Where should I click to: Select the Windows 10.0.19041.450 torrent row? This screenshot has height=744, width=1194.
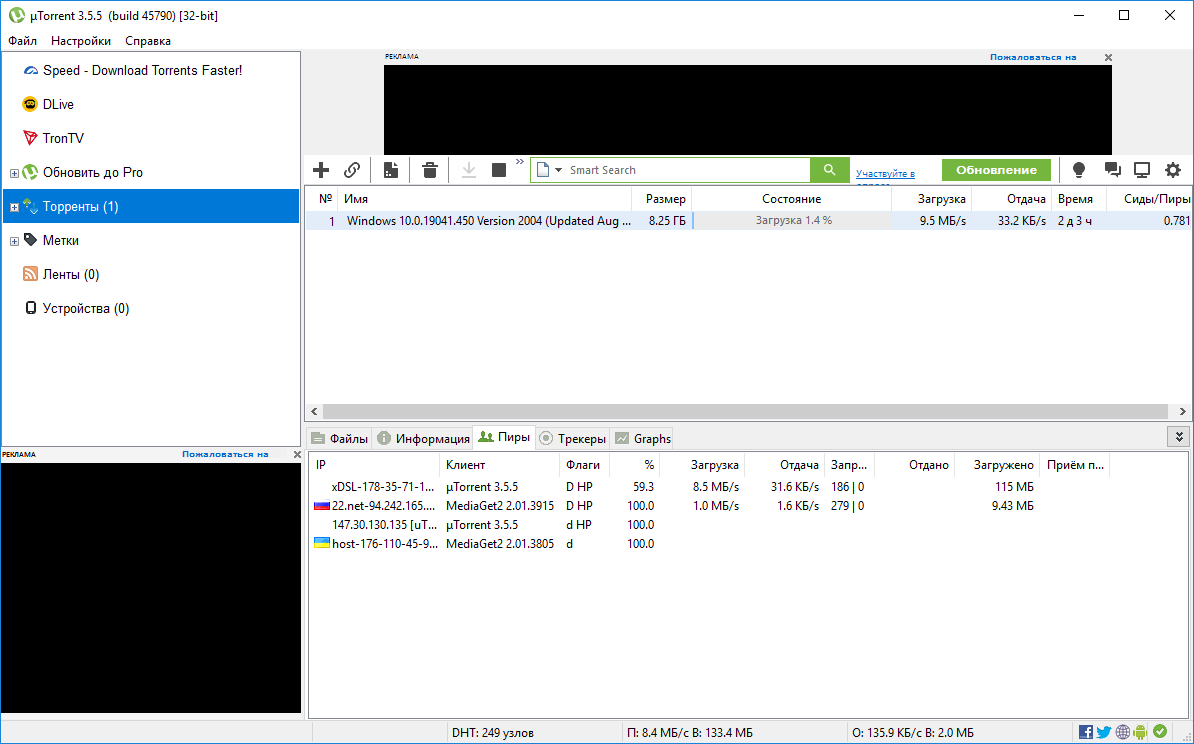pyautogui.click(x=748, y=221)
